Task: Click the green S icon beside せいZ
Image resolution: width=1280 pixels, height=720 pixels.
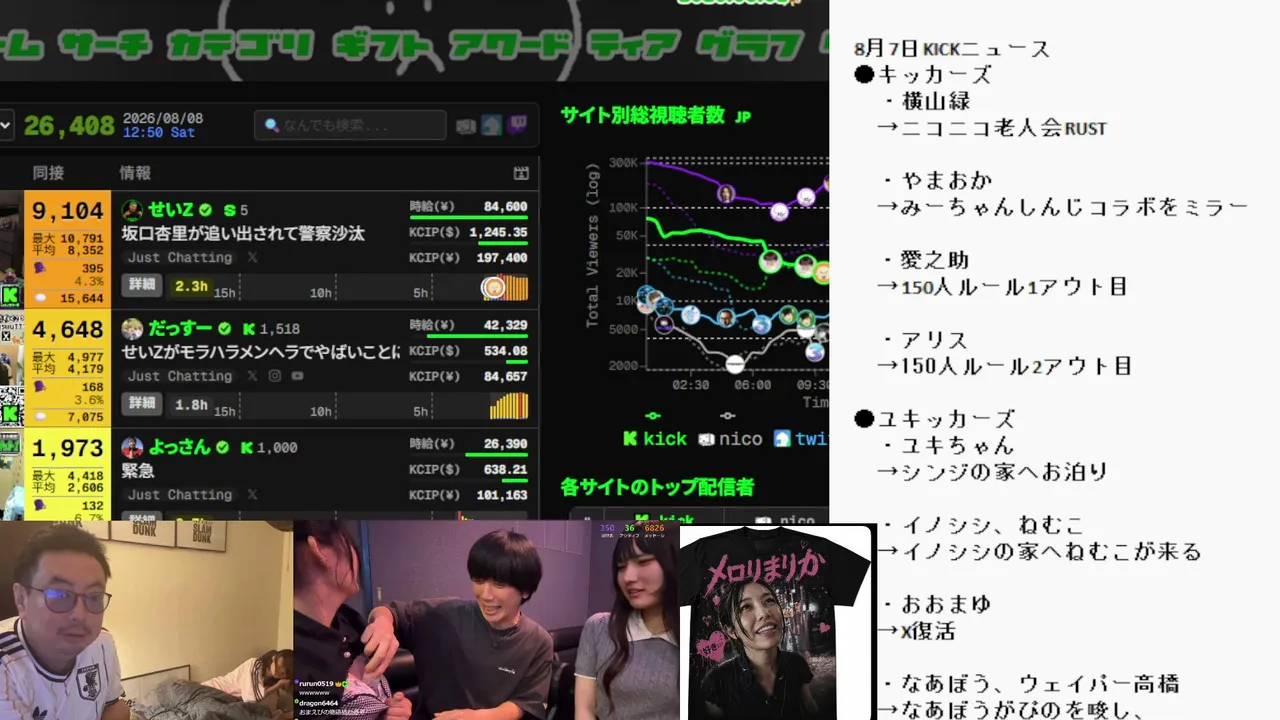Action: (230, 211)
